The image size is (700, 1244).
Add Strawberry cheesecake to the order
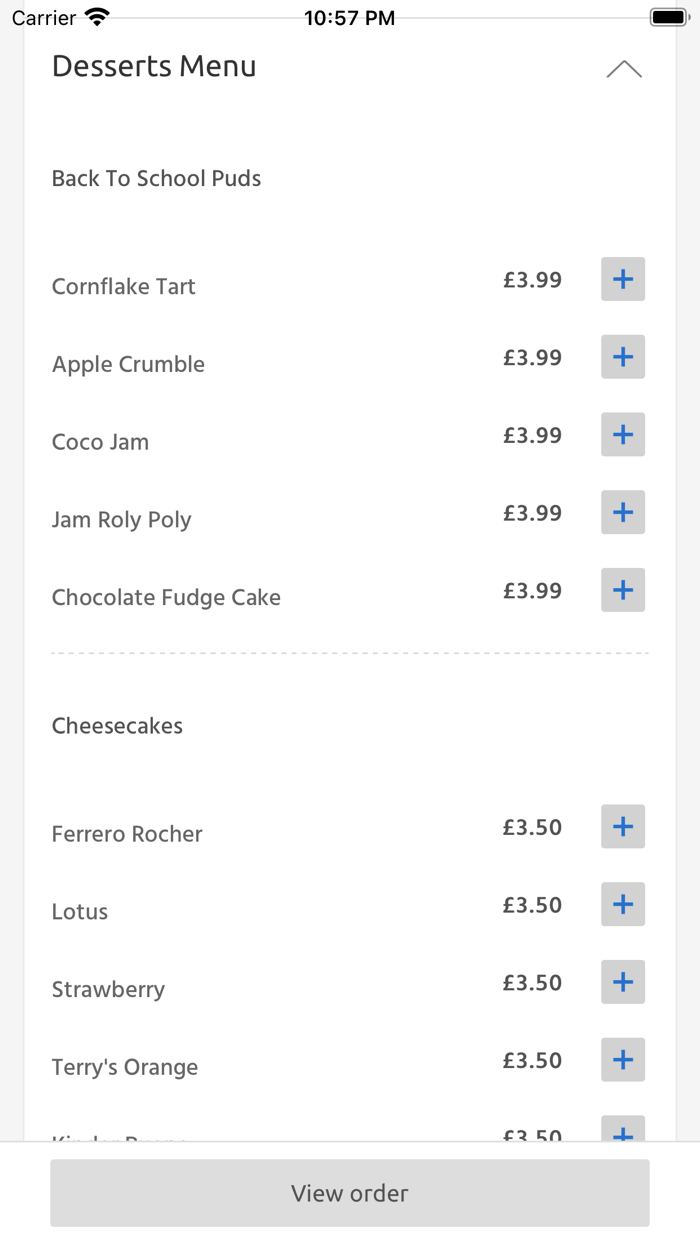[622, 982]
